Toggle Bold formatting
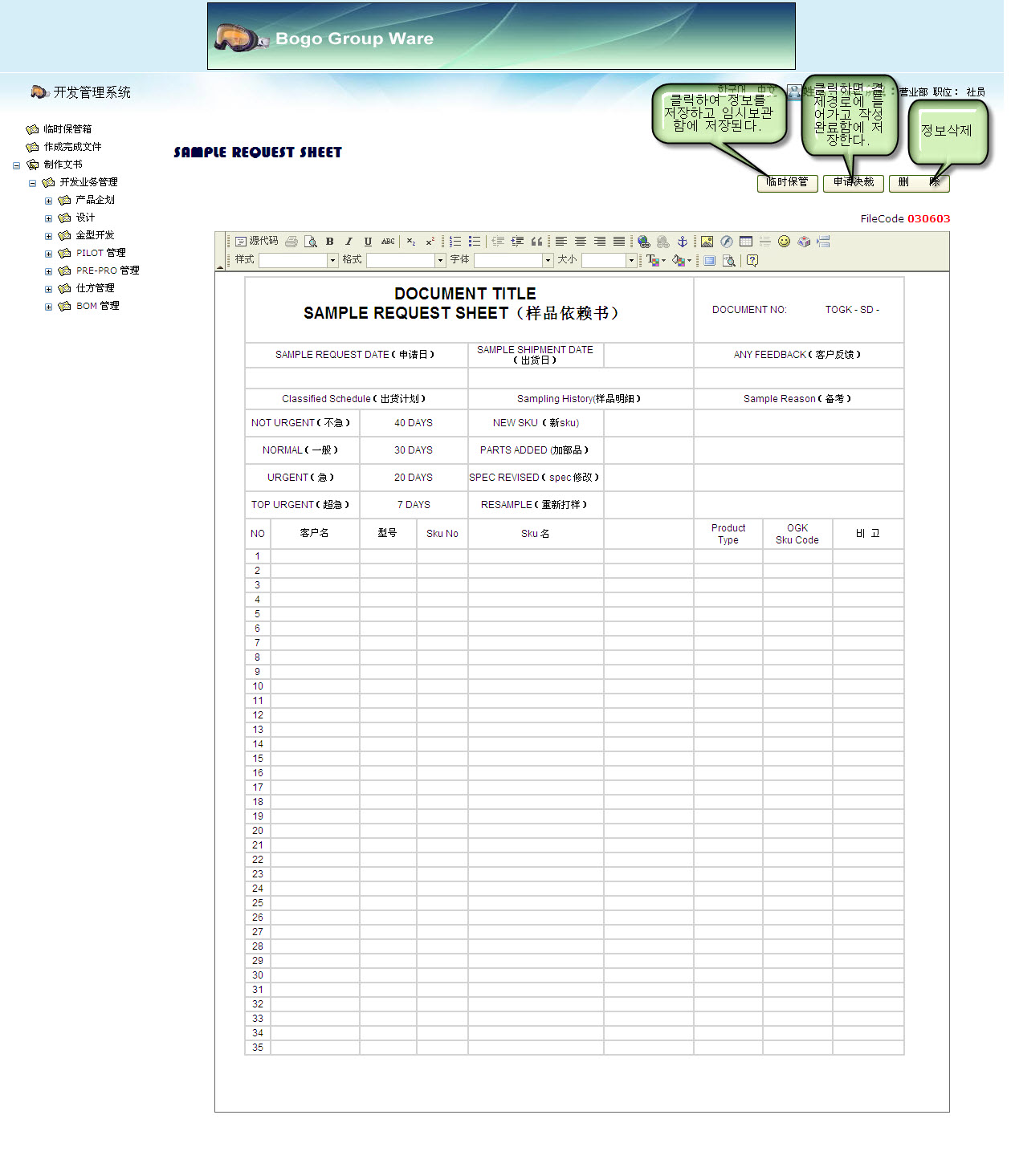Viewport: 1011px width, 1176px height. click(x=329, y=242)
